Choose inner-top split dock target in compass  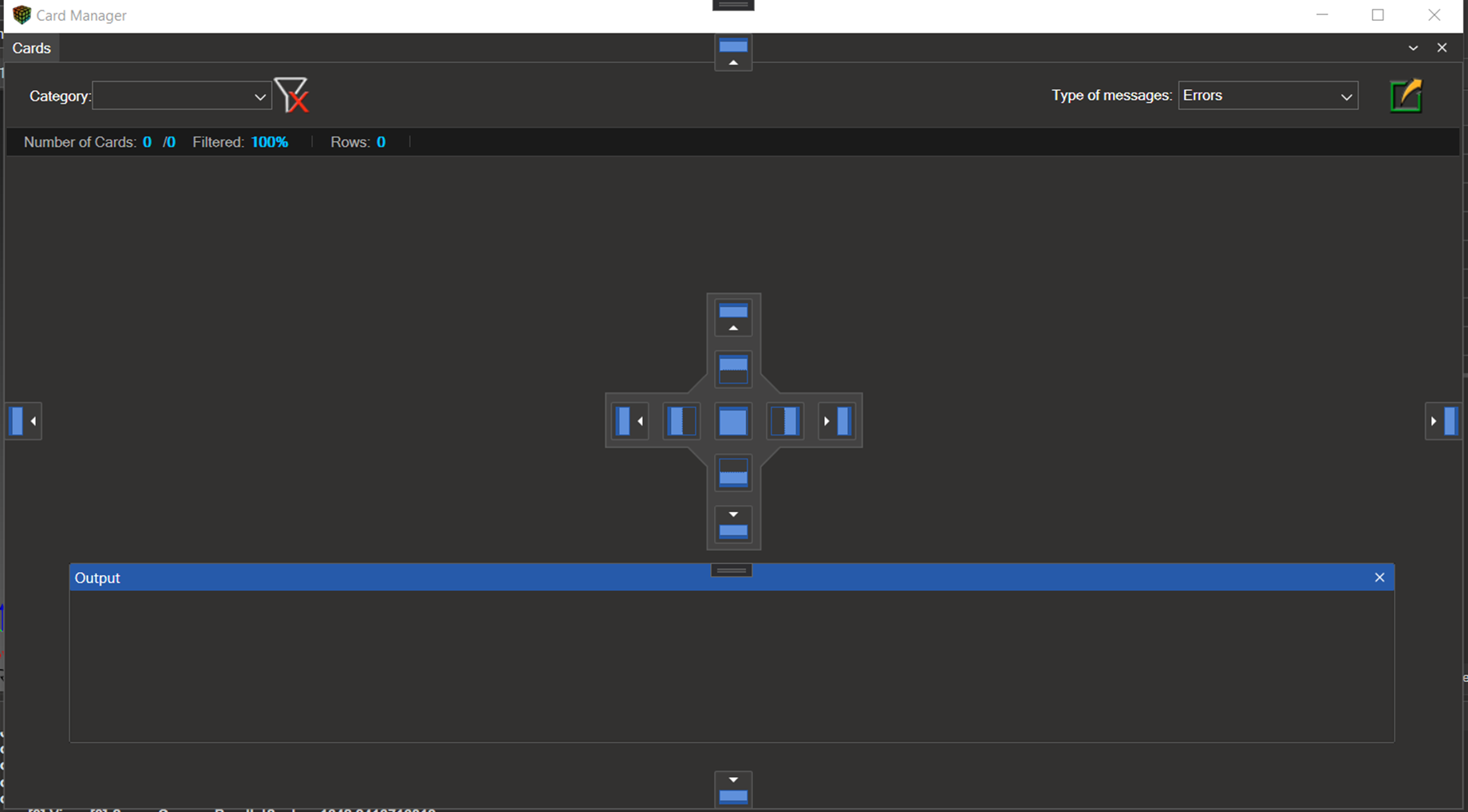(x=733, y=369)
